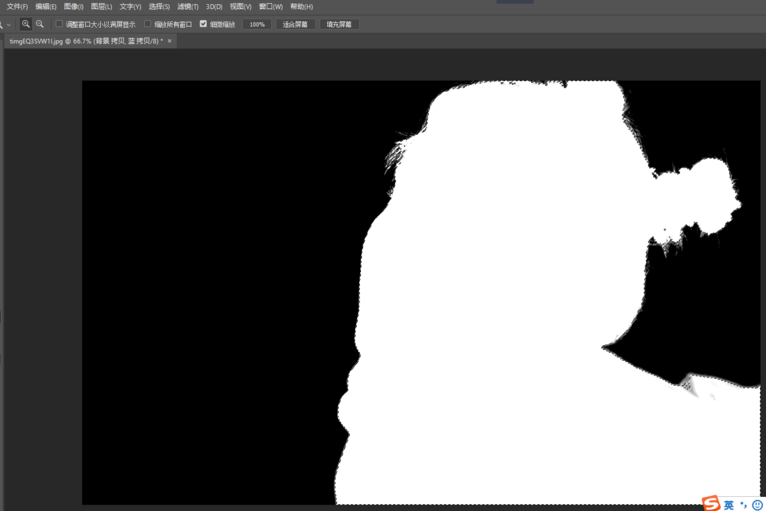Select the zoom out magnifier icon

[40, 24]
